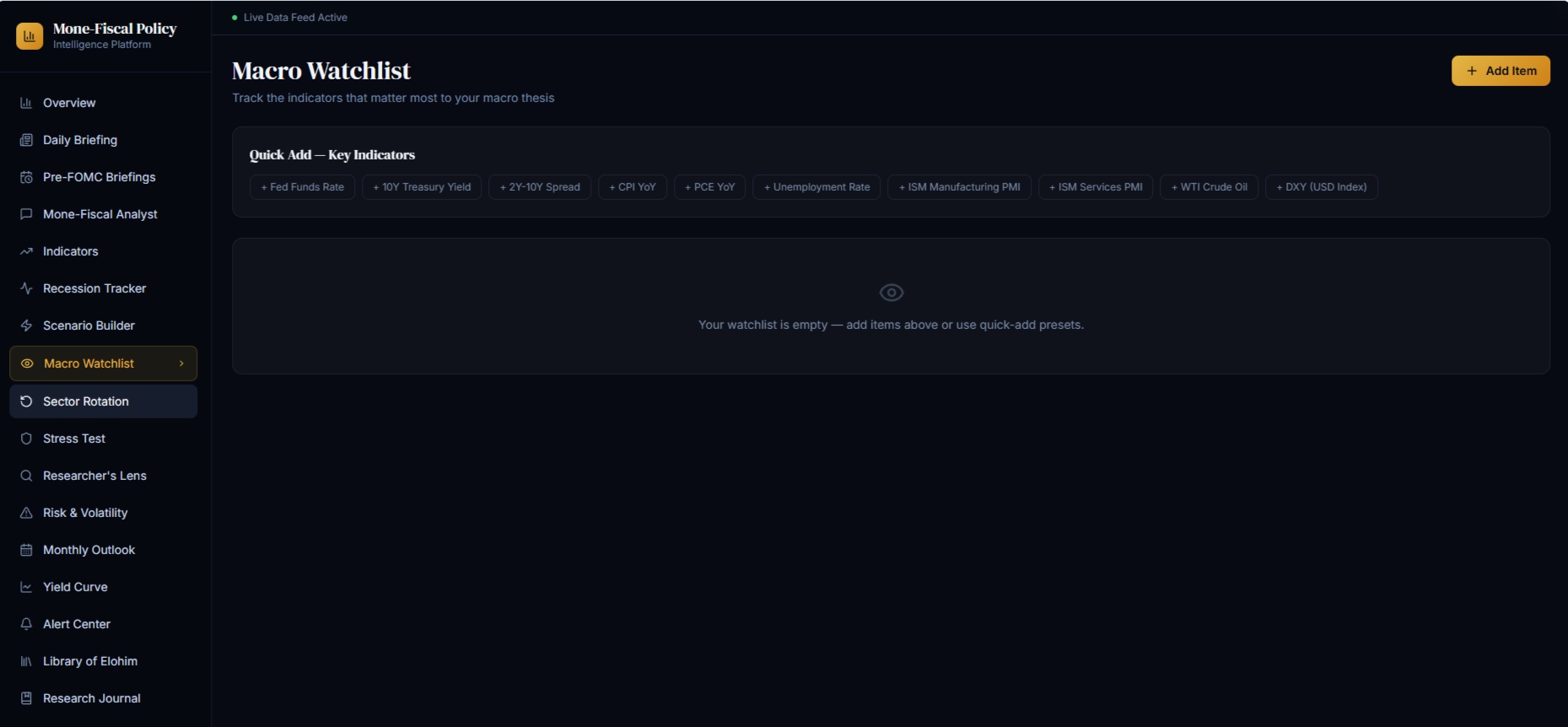Image resolution: width=1568 pixels, height=727 pixels.
Task: Click the Quick Add — Key Indicators heading
Action: pos(332,155)
